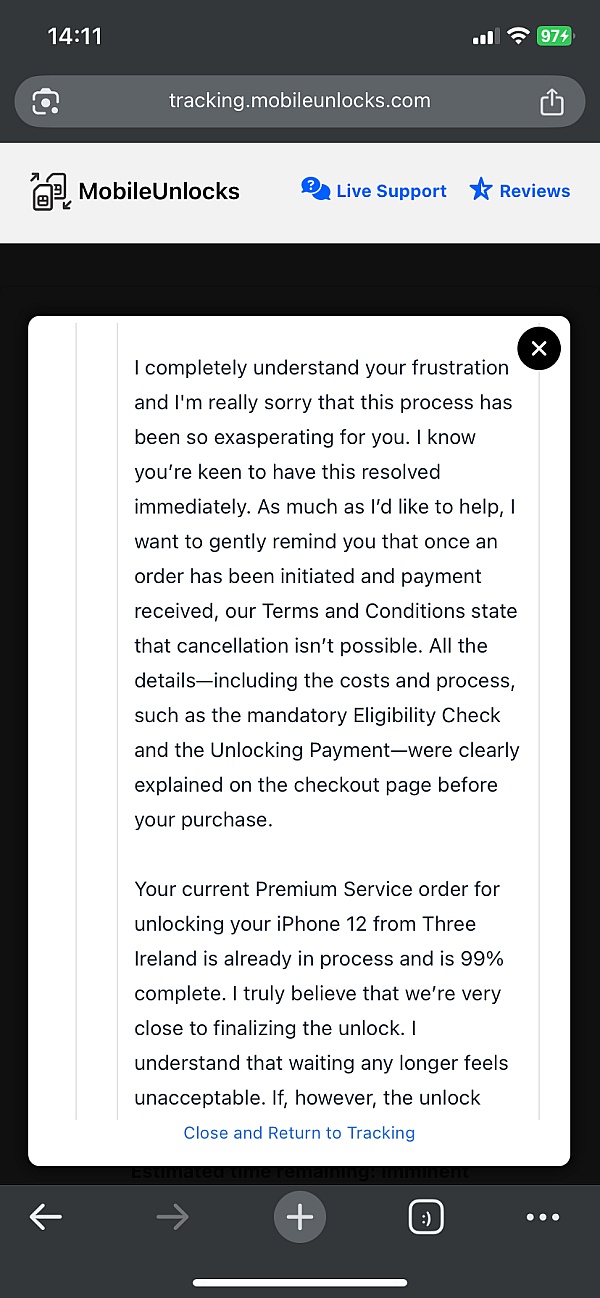The width and height of the screenshot is (600, 1298).
Task: Click Close and Return to Tracking
Action: (299, 1133)
